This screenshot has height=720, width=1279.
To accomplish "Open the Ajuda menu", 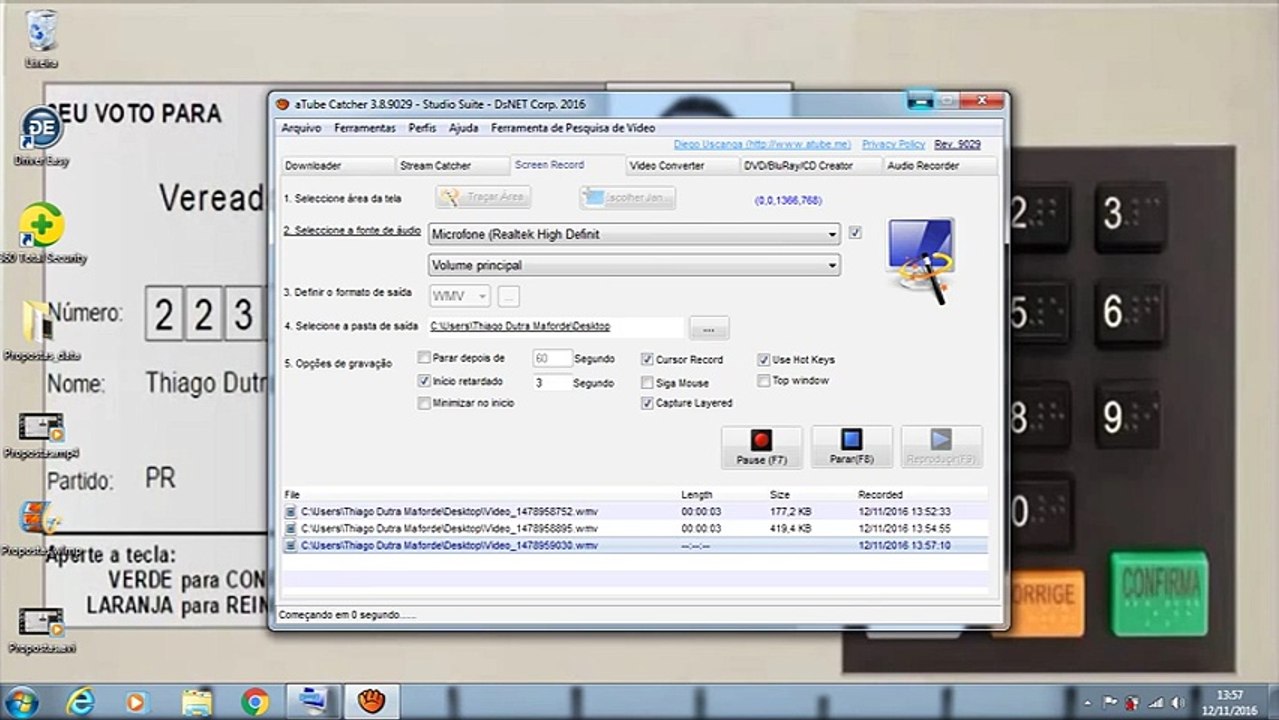I will tap(463, 128).
